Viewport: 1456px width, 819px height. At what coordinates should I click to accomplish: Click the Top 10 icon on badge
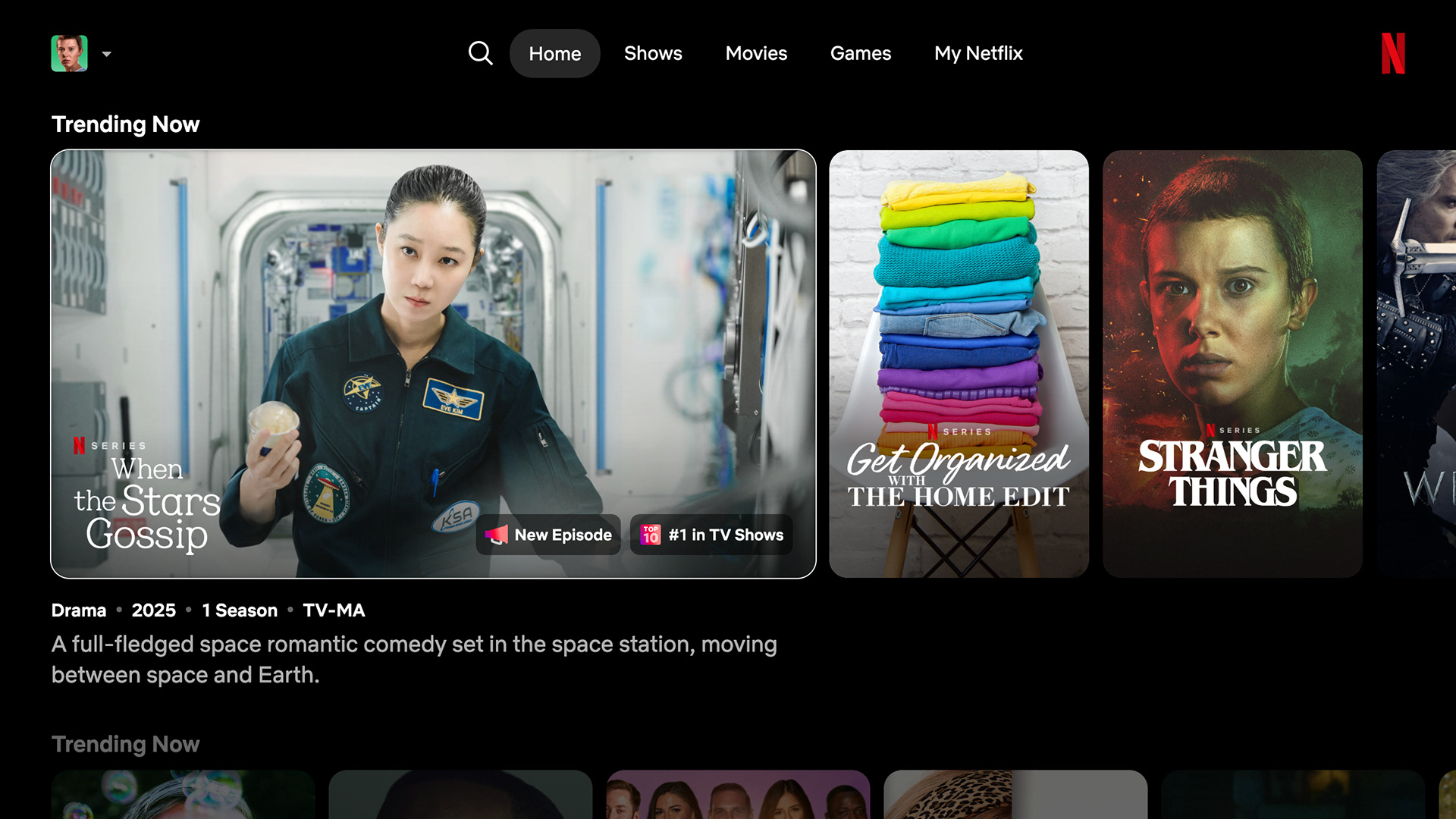point(651,535)
